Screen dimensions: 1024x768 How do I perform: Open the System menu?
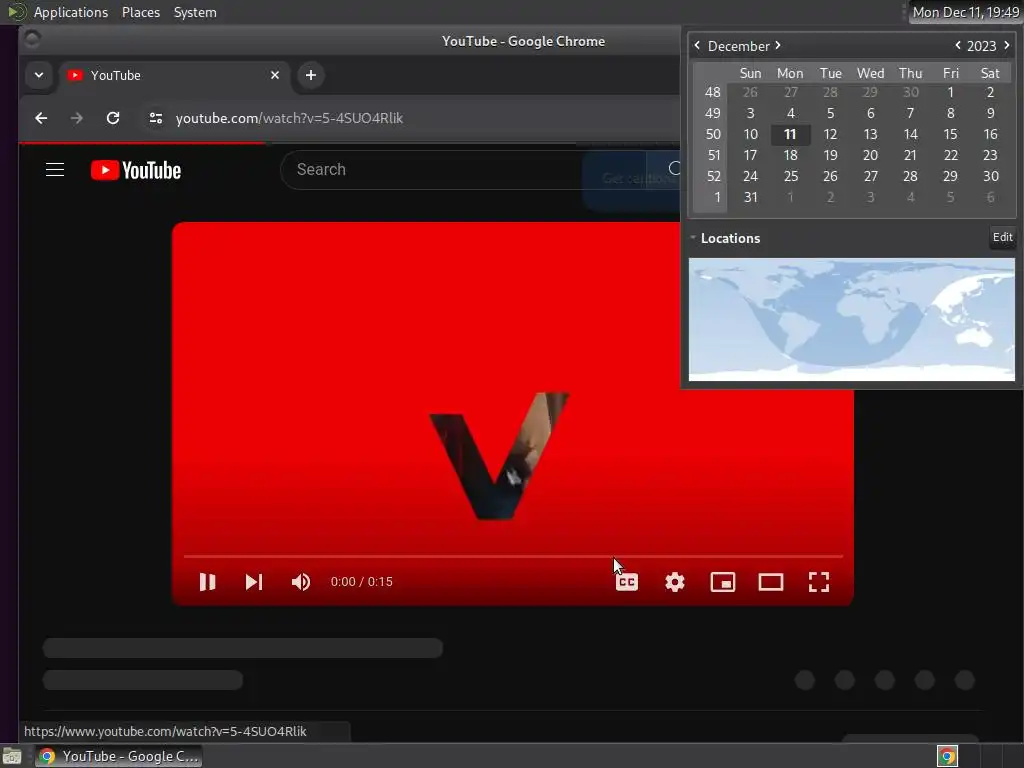pyautogui.click(x=195, y=12)
